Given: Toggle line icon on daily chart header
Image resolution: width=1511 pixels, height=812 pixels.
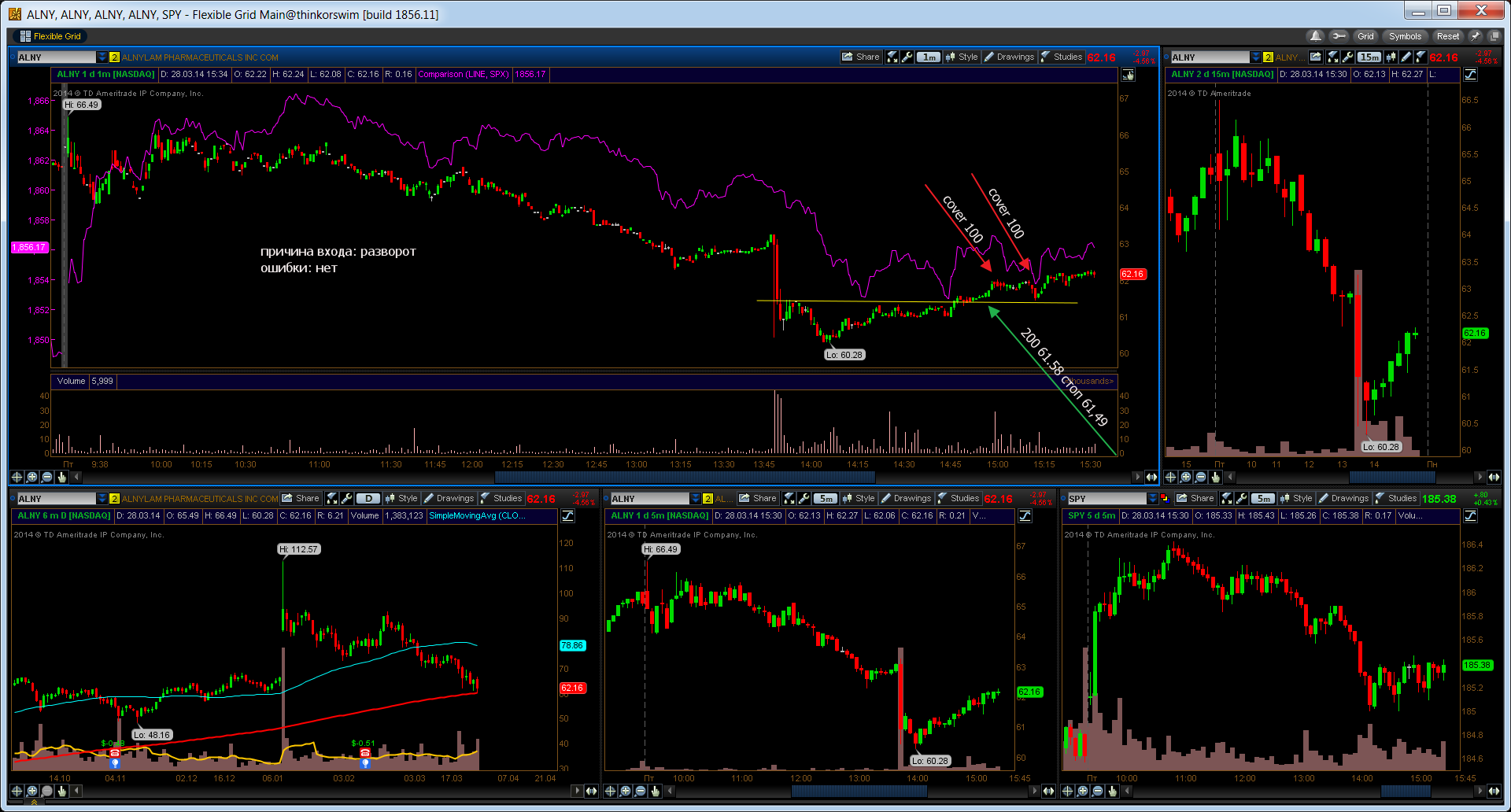Looking at the screenshot, I should pyautogui.click(x=568, y=516).
